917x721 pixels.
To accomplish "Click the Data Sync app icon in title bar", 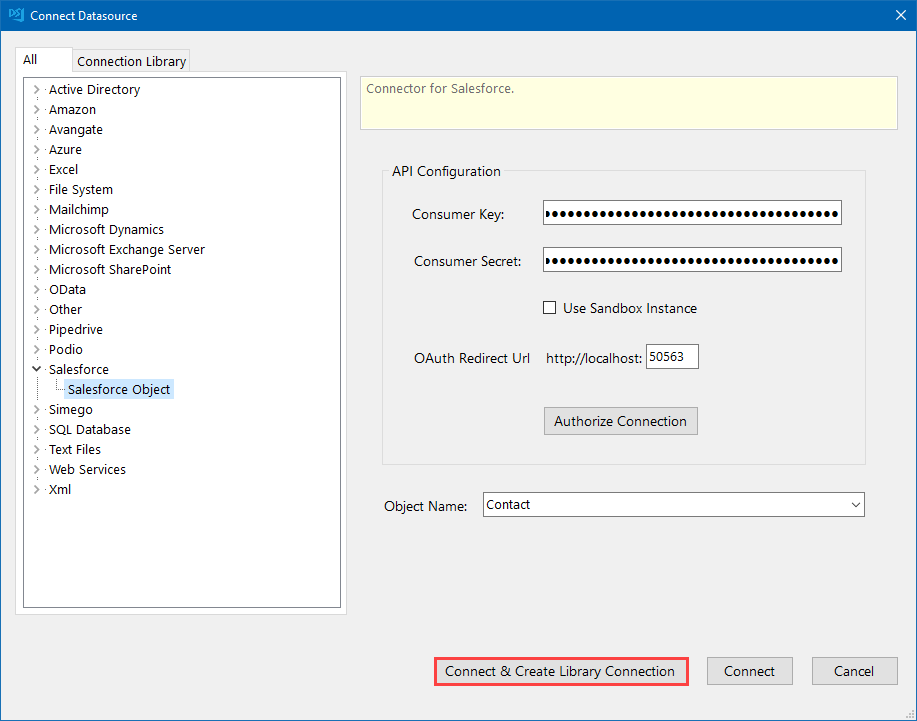I will (x=16, y=15).
